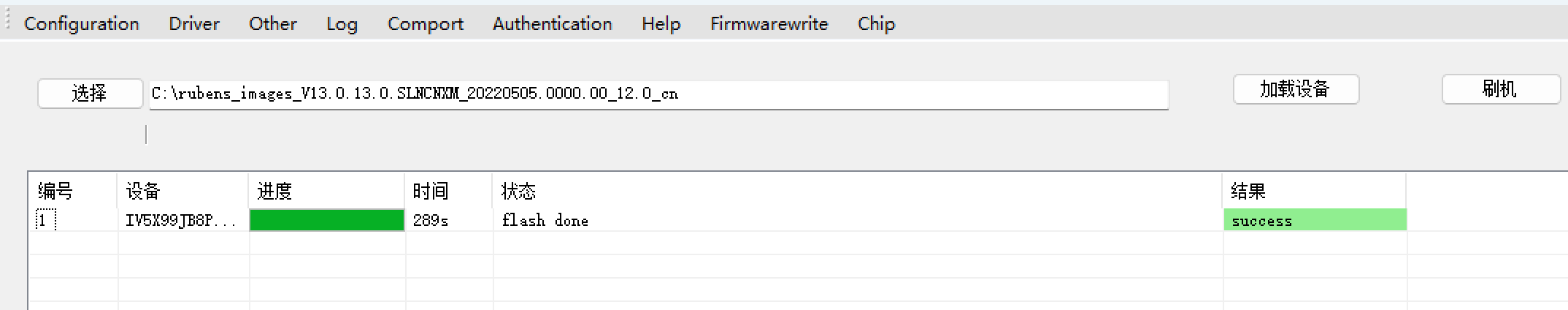This screenshot has height=310, width=1568.
Task: Select the IV5X99JB8P device cell
Action: pos(180,221)
